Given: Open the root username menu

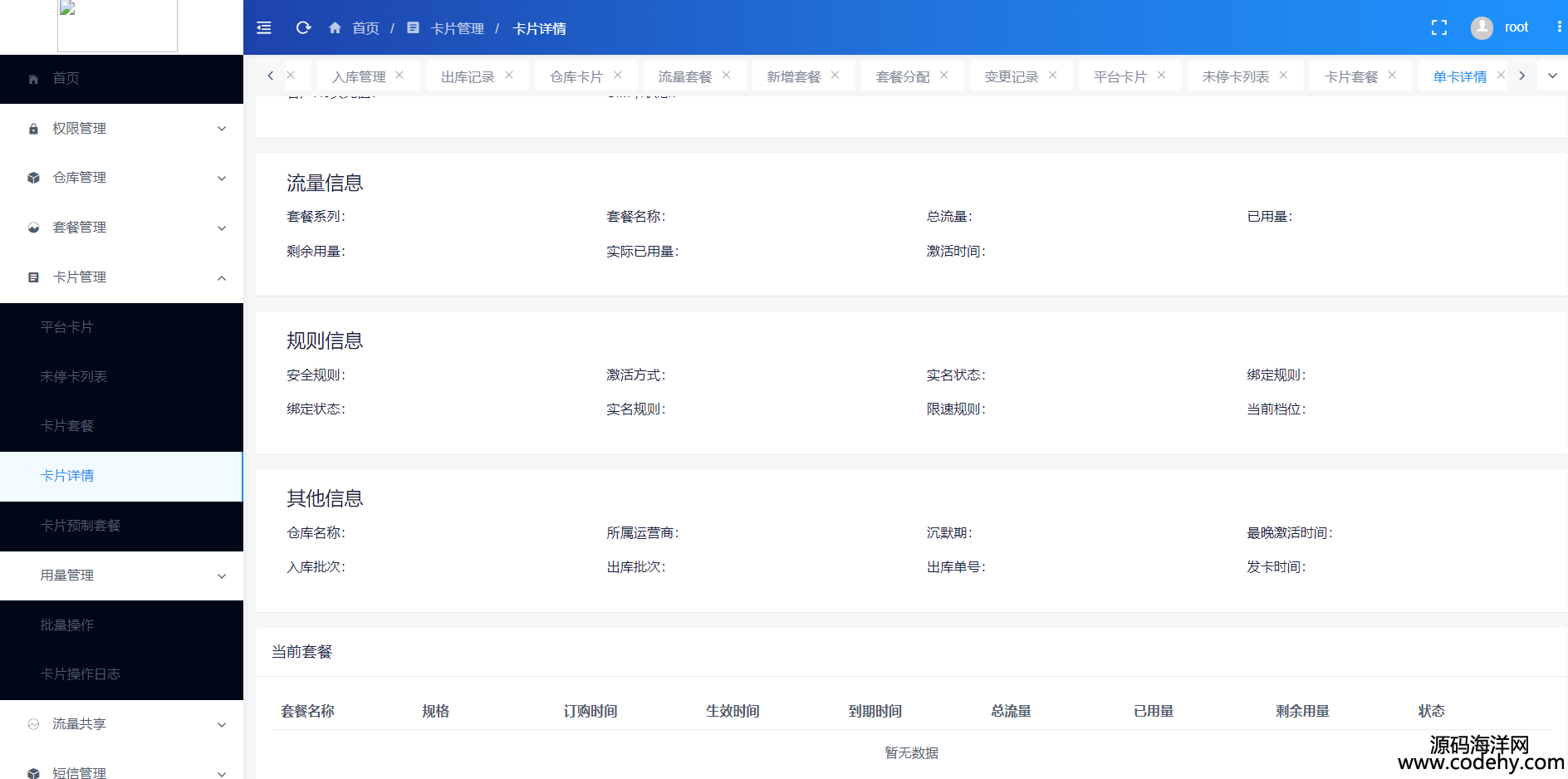Looking at the screenshot, I should [1517, 27].
